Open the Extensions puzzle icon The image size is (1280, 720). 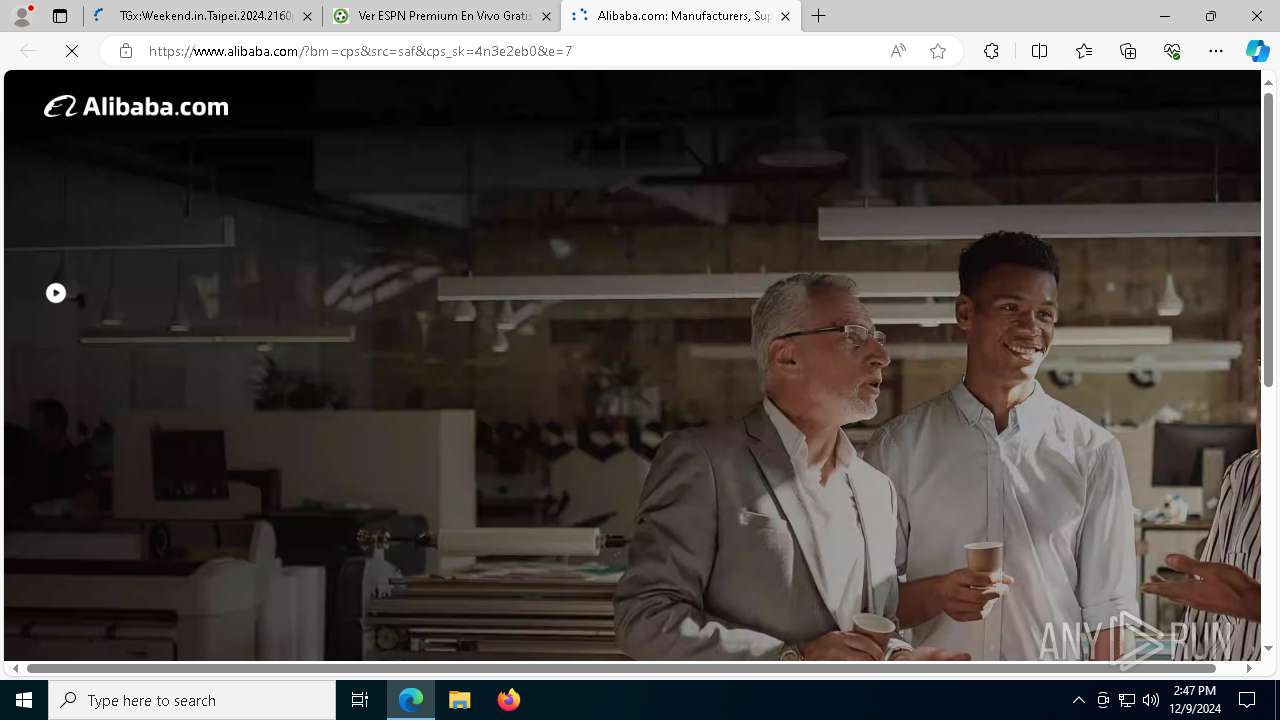coord(991,51)
